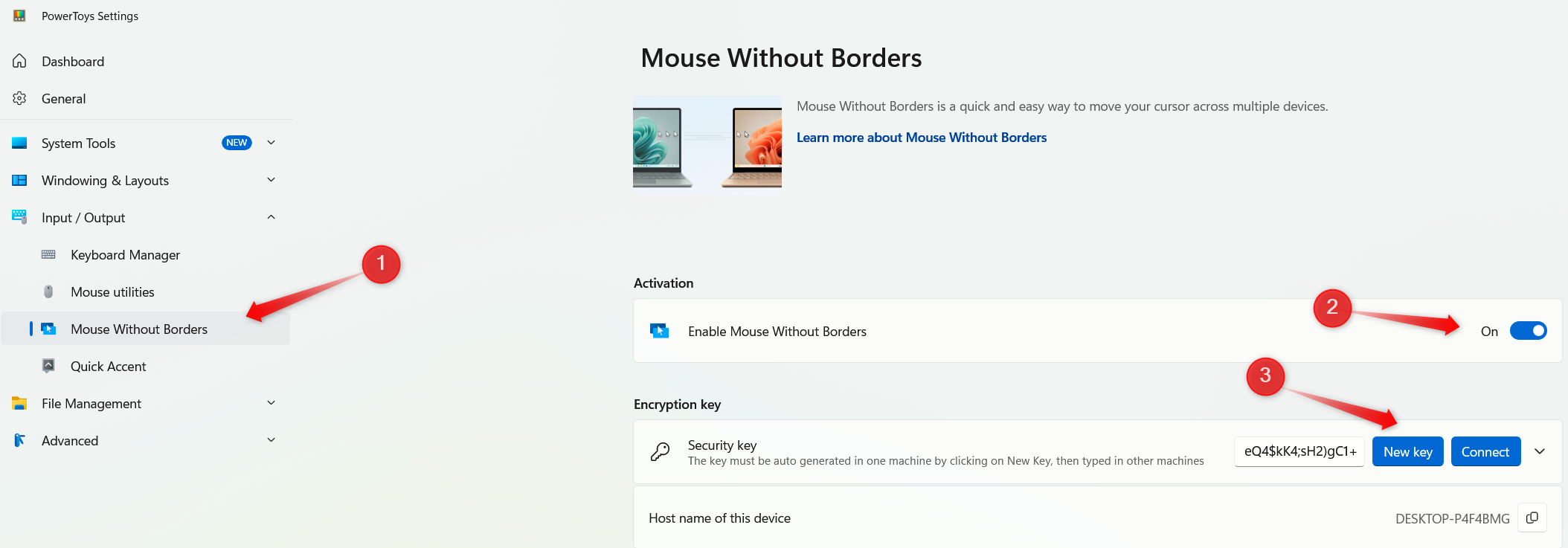1568x548 pixels.
Task: Click the Enable Mouse Without Borders row icon
Action: [x=659, y=331]
